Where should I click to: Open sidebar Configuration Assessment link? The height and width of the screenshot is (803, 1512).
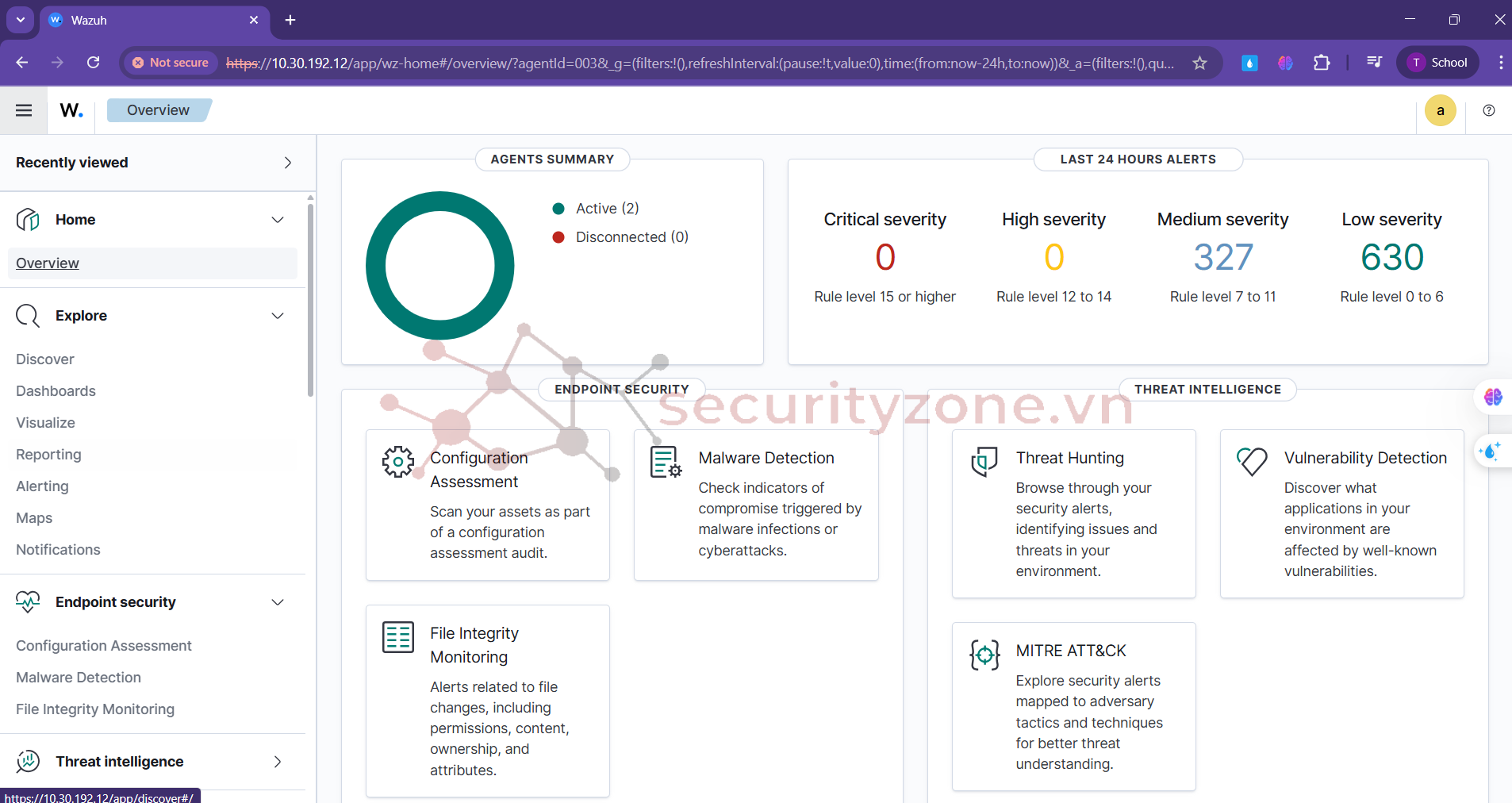tap(104, 646)
